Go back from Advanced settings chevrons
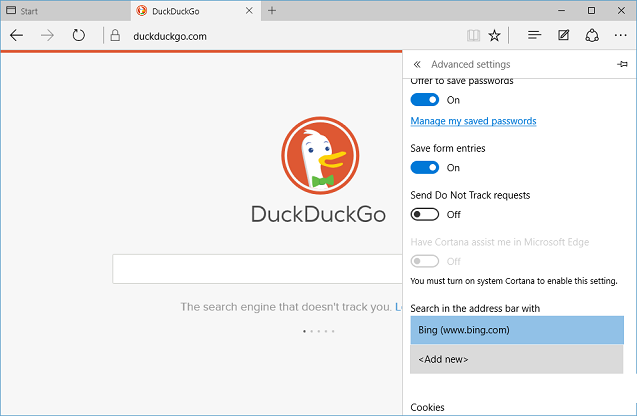637x416 pixels. pyautogui.click(x=417, y=64)
